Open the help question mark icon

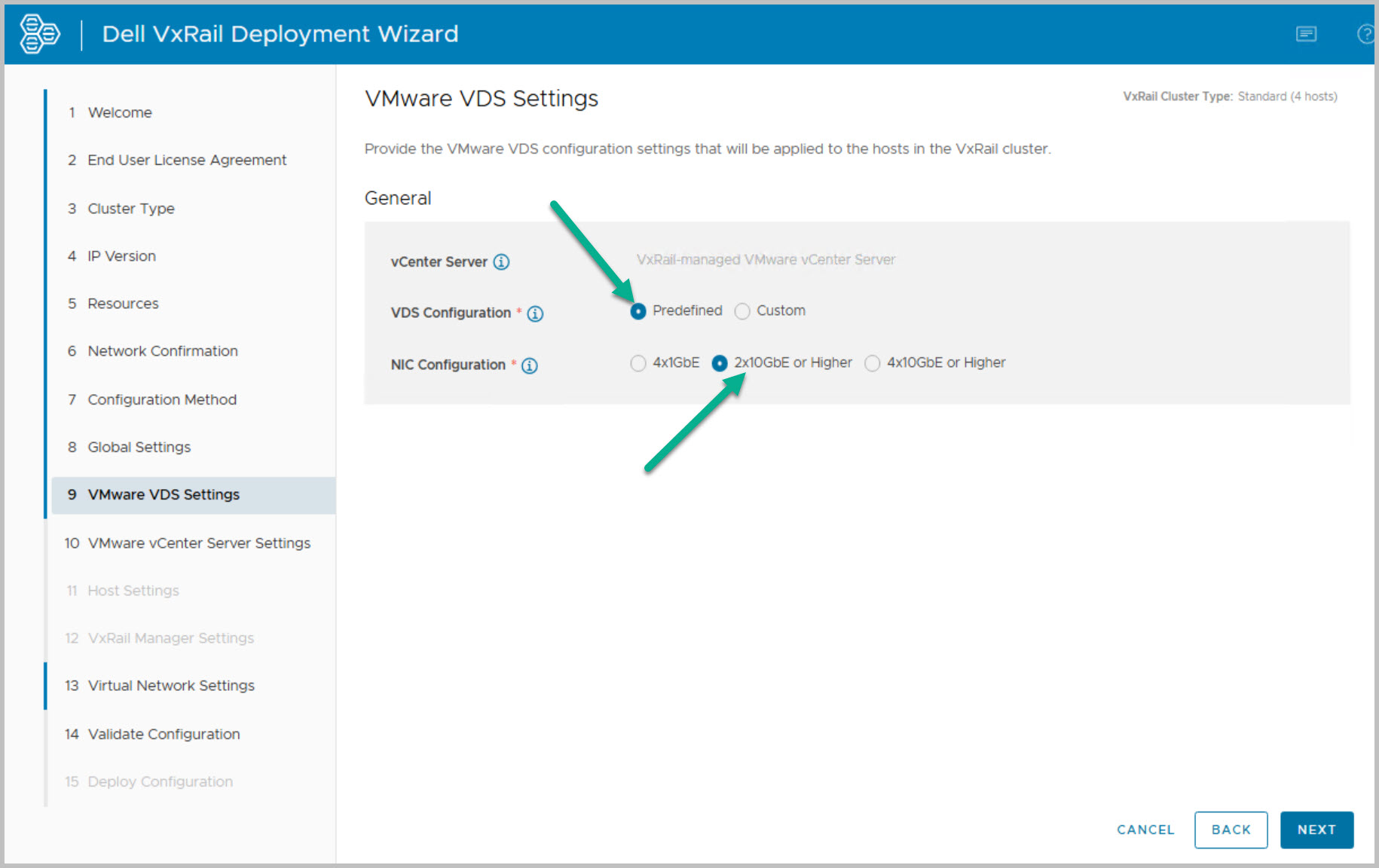[1365, 34]
